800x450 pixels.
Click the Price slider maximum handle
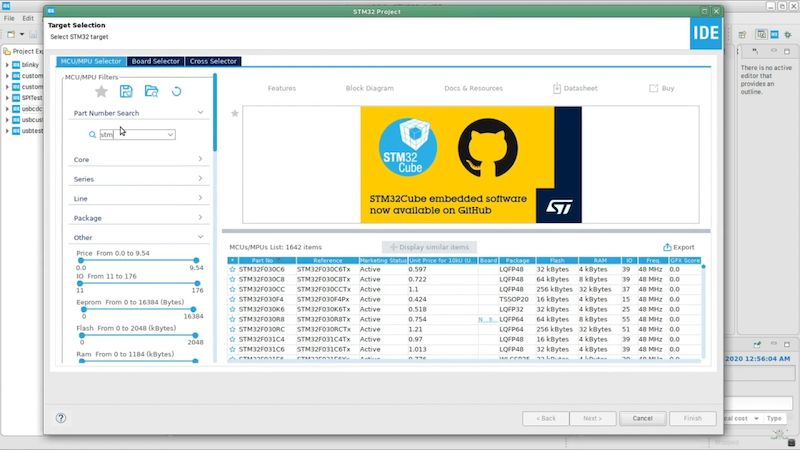tap(196, 260)
